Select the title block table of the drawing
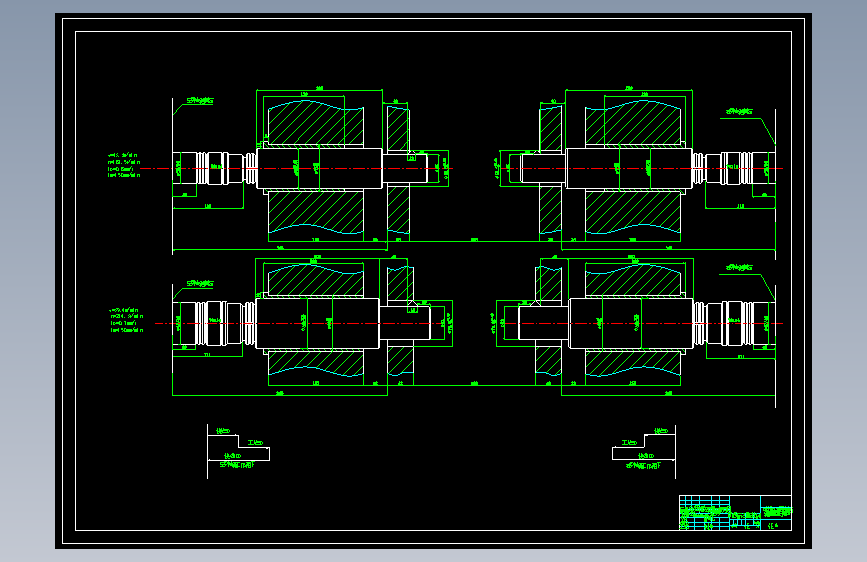The image size is (867, 562). click(x=735, y=513)
